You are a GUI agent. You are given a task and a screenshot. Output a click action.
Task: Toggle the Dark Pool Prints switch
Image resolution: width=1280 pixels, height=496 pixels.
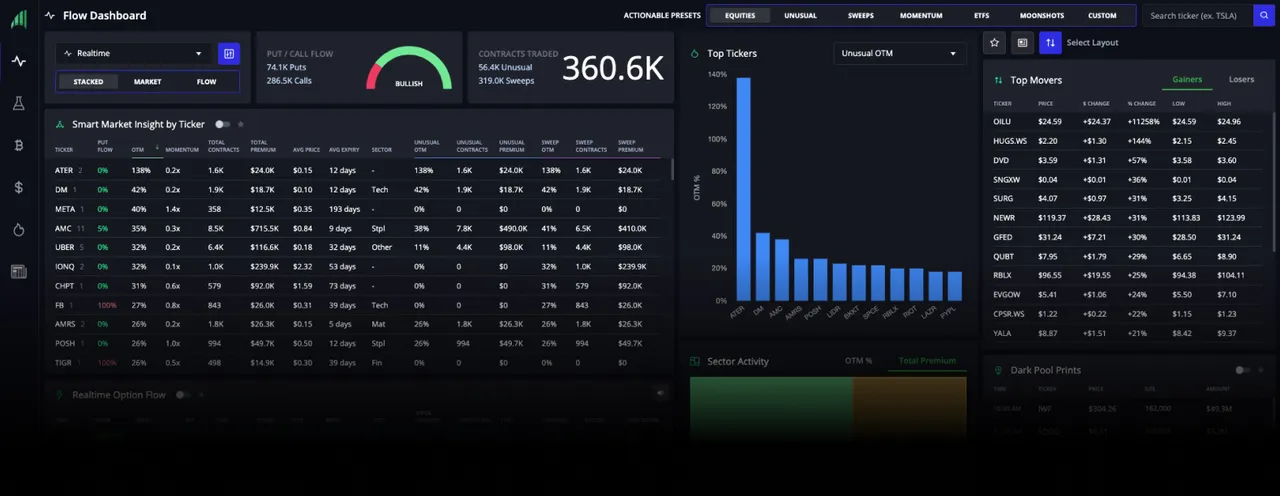click(x=1242, y=370)
